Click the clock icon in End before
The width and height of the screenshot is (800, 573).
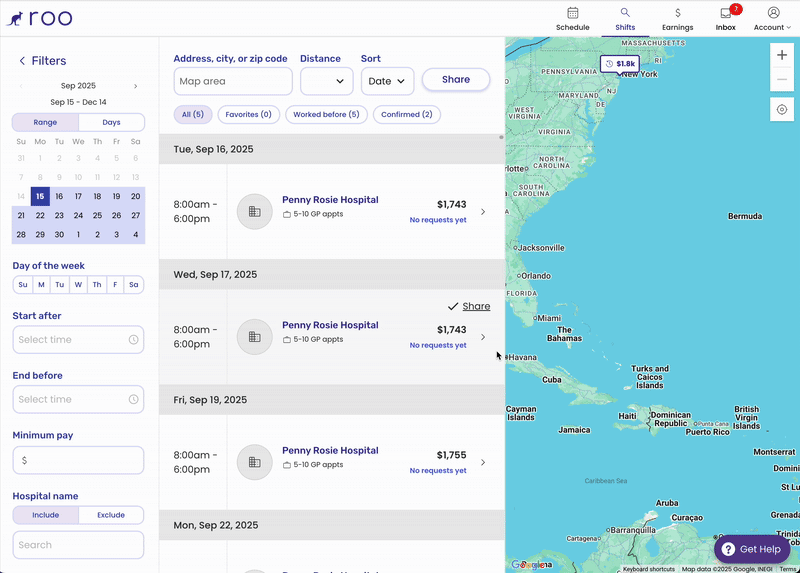point(133,400)
